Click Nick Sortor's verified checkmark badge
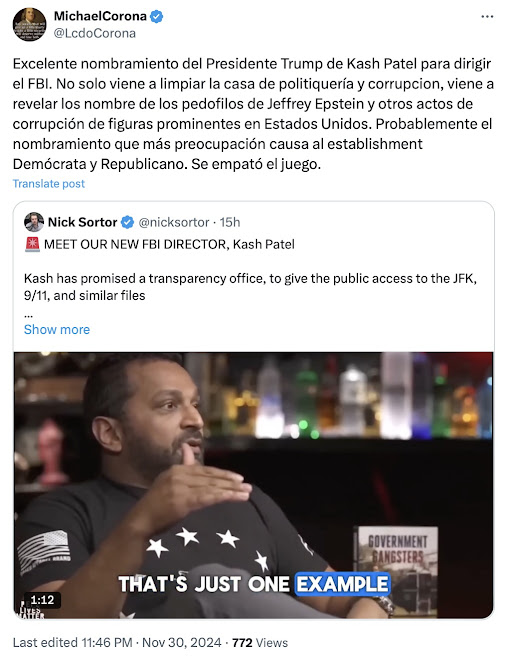The width and height of the screenshot is (507, 656). pyautogui.click(x=128, y=222)
